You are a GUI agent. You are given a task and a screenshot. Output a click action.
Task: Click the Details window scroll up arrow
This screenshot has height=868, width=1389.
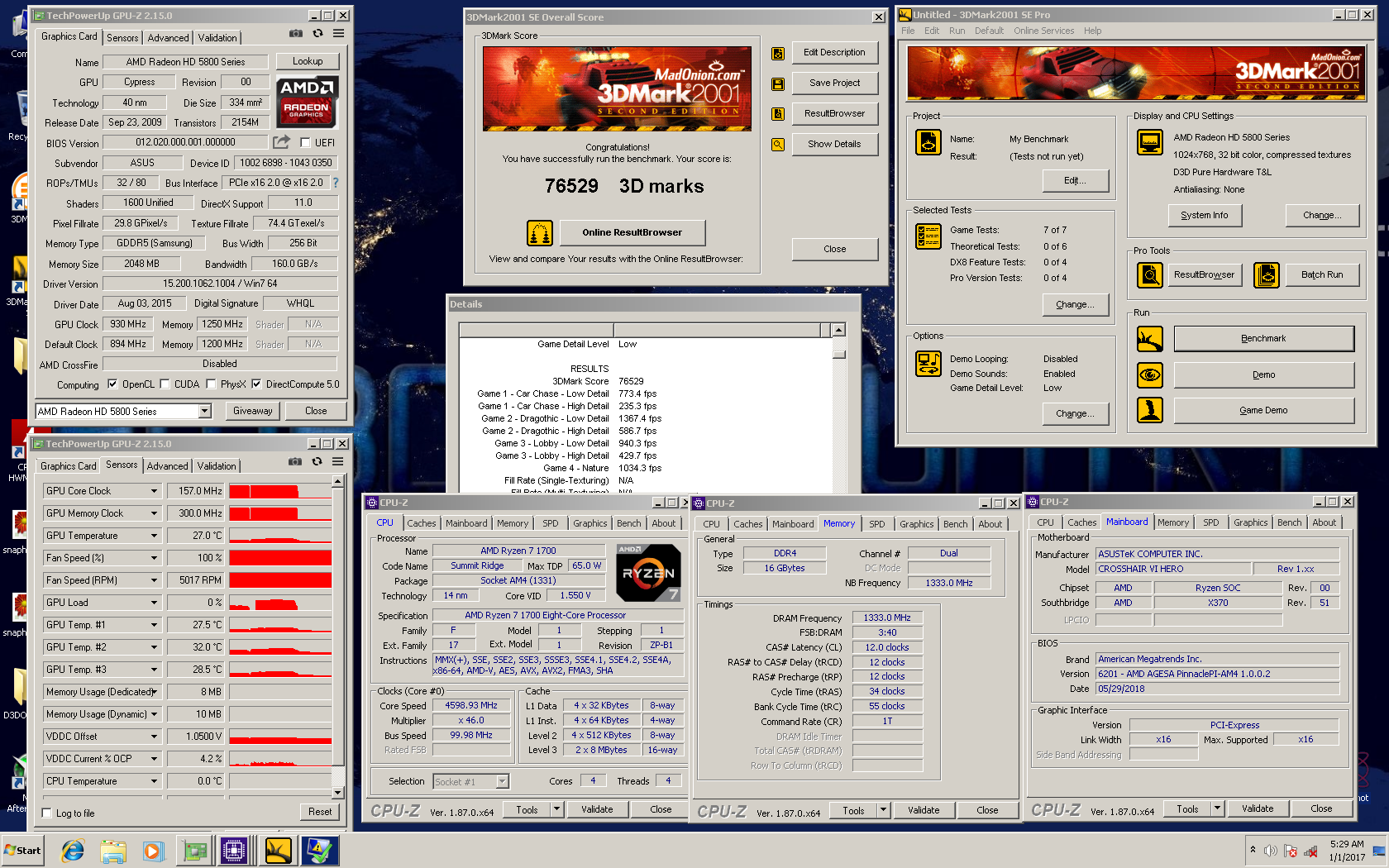(x=838, y=331)
